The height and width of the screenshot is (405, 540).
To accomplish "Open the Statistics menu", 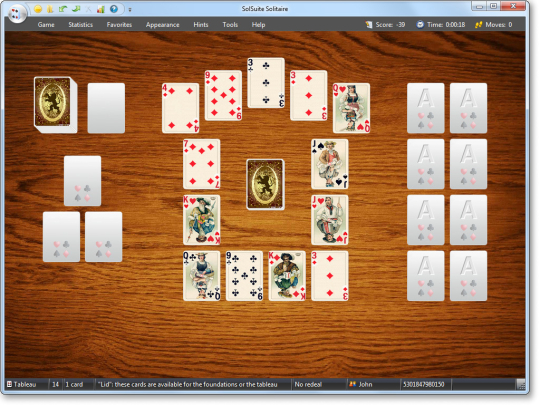I will point(81,25).
